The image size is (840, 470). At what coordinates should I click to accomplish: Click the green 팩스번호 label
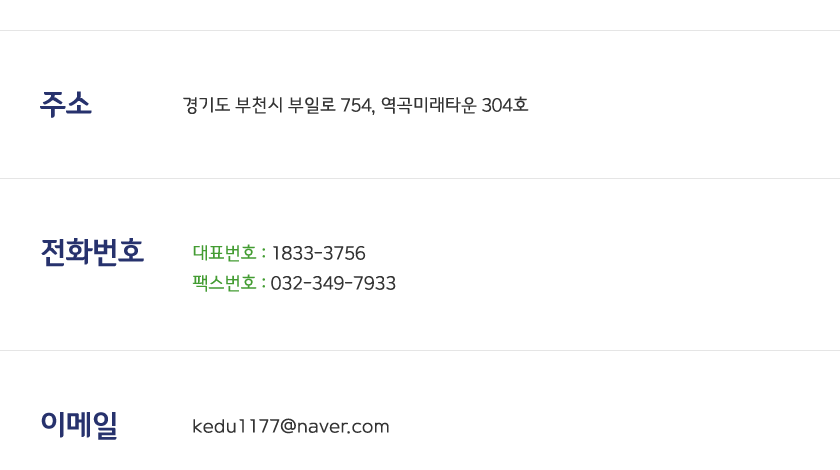coord(225,283)
